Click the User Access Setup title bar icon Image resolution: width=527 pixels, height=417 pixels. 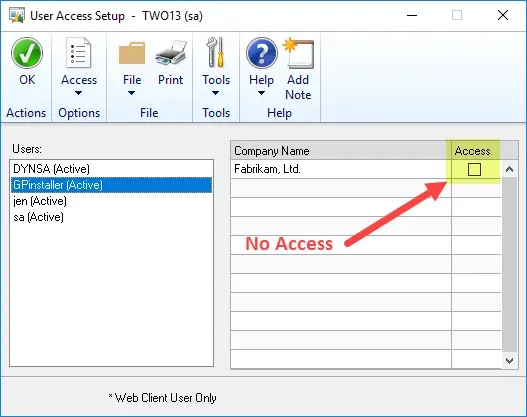17,15
